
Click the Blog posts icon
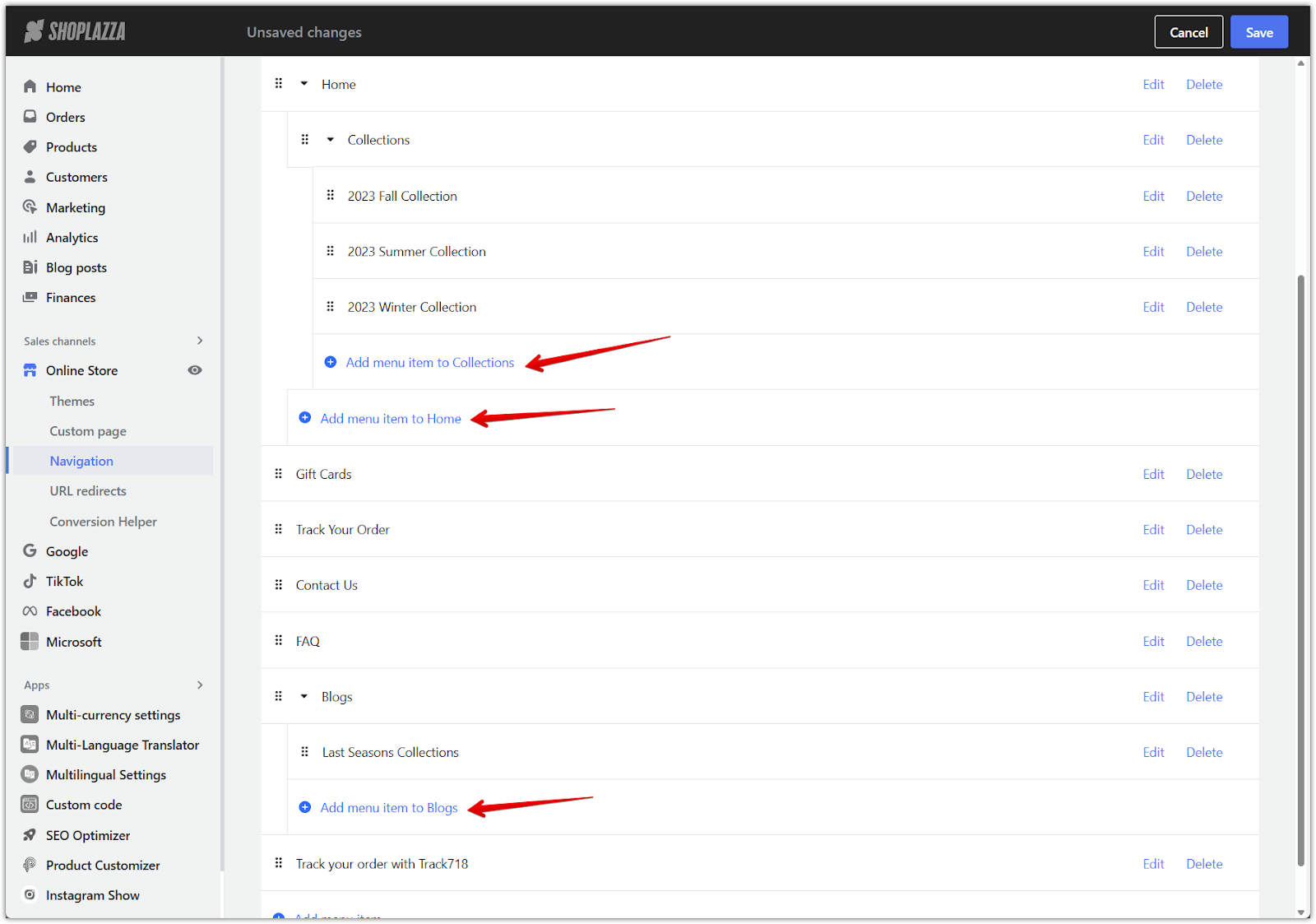point(30,267)
